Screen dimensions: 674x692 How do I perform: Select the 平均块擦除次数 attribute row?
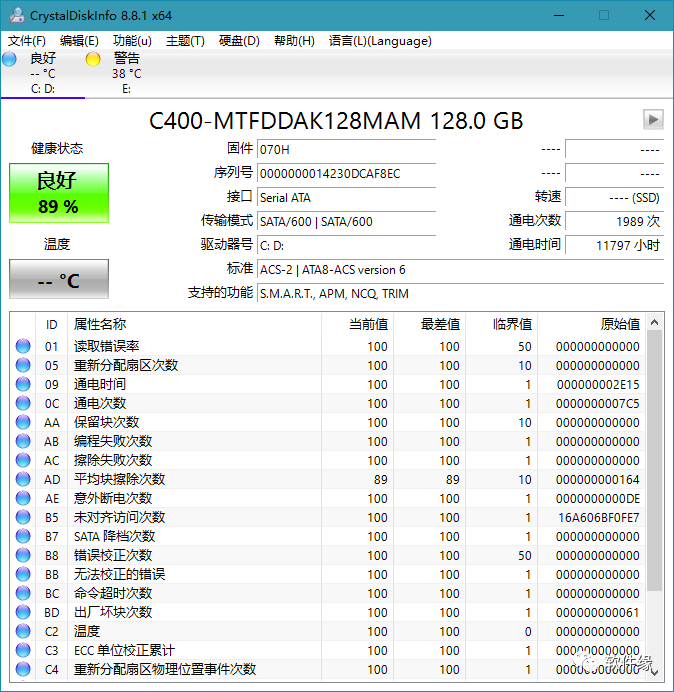(x=328, y=479)
